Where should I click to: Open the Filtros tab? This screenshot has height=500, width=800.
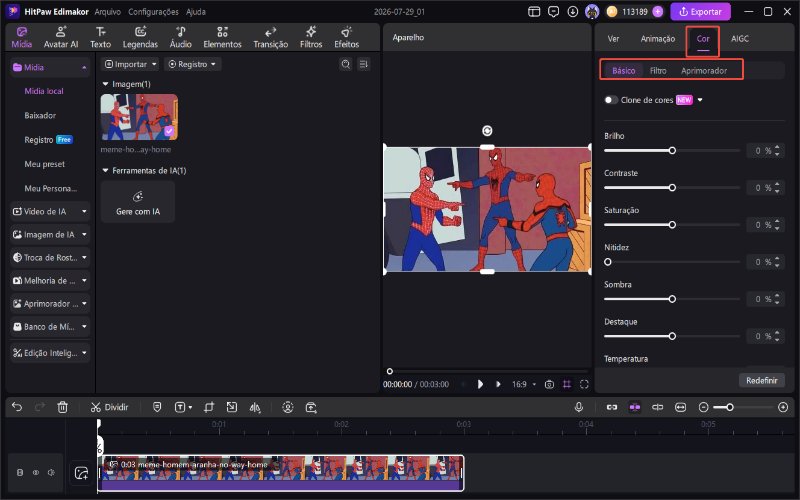point(311,37)
